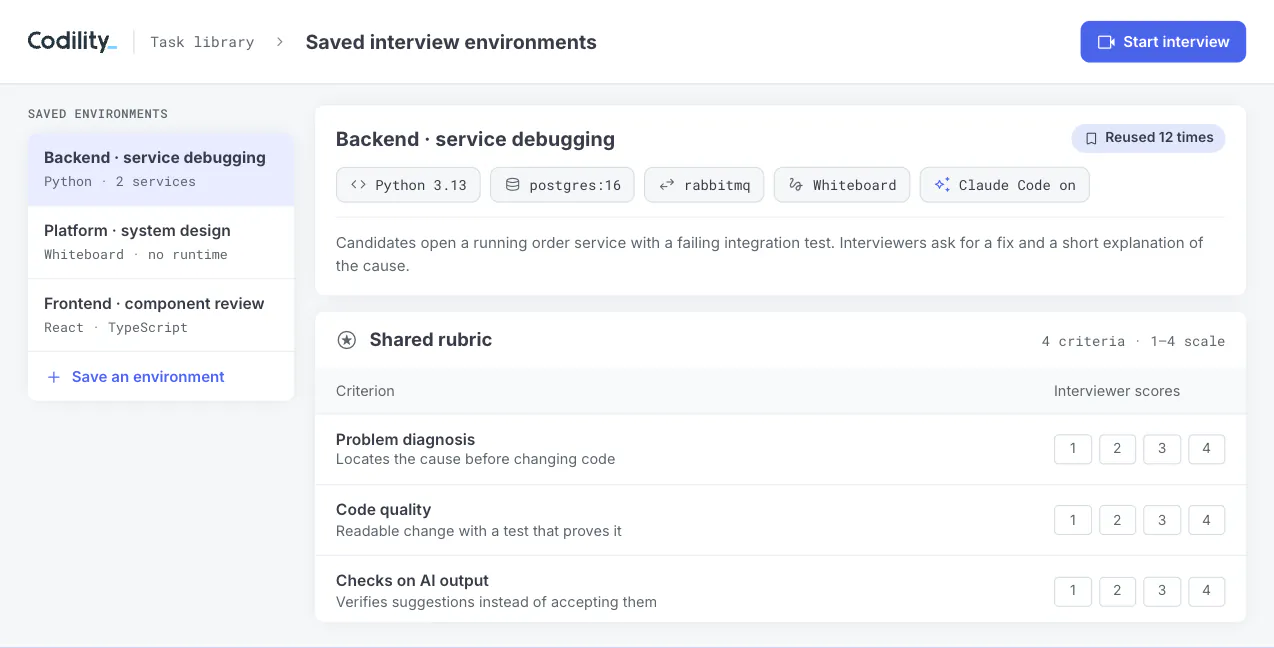Click the 4 criteria · 1–4 scale text
The width and height of the screenshot is (1274, 648).
(x=1133, y=341)
